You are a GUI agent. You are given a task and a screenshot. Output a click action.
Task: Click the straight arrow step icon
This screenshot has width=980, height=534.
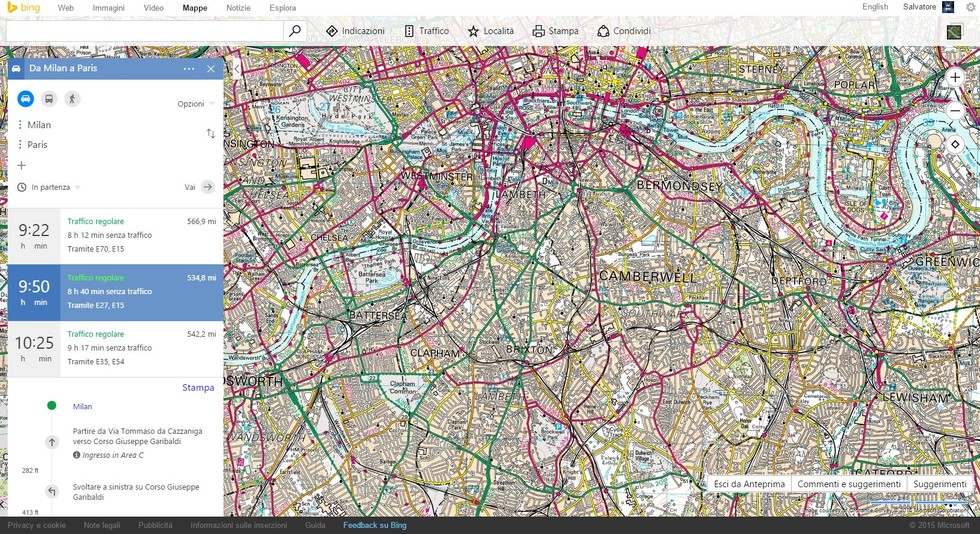52,442
